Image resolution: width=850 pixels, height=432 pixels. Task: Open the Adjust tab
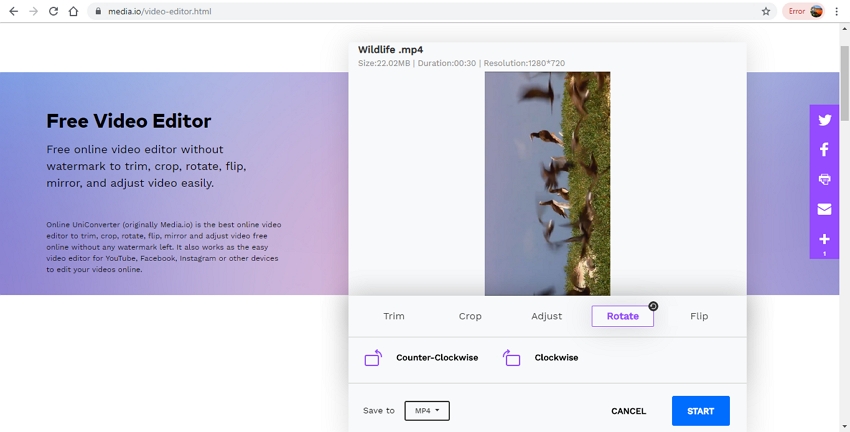pyautogui.click(x=546, y=316)
